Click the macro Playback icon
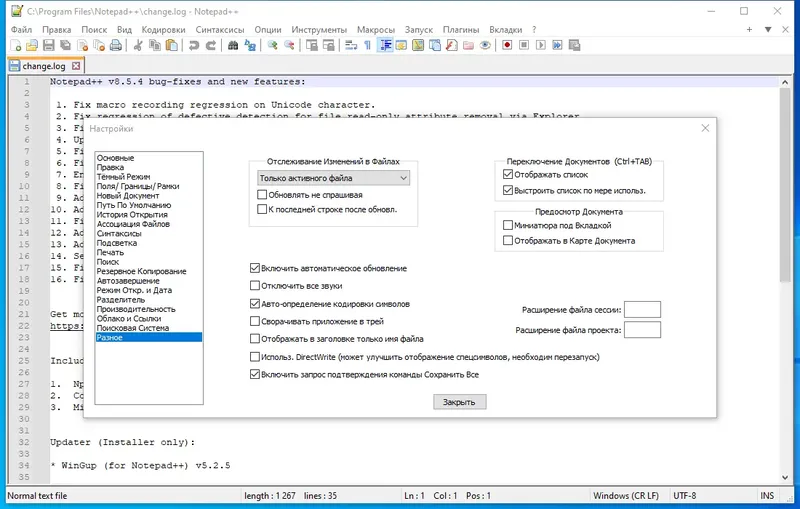The width and height of the screenshot is (800, 509). tap(540, 45)
